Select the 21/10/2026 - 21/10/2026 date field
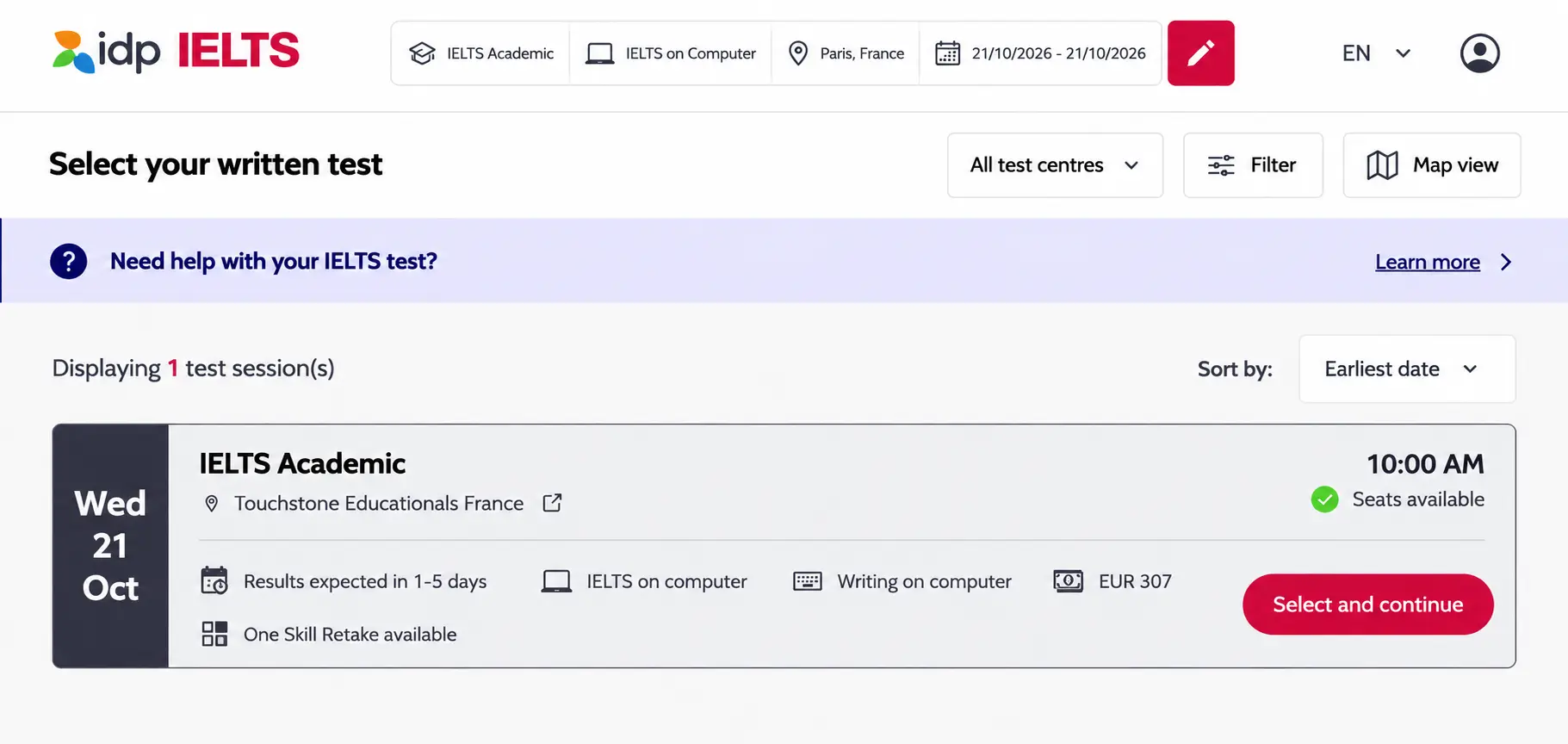Image resolution: width=1568 pixels, height=744 pixels. pos(1040,53)
